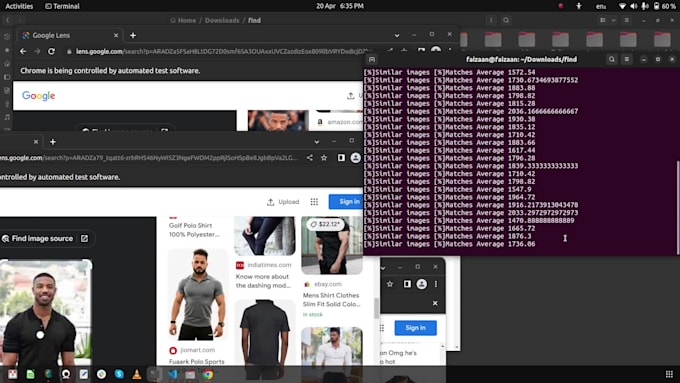Image resolution: width=680 pixels, height=383 pixels.
Task: Open the indiatimes.com Know more about result
Action: (x=263, y=275)
